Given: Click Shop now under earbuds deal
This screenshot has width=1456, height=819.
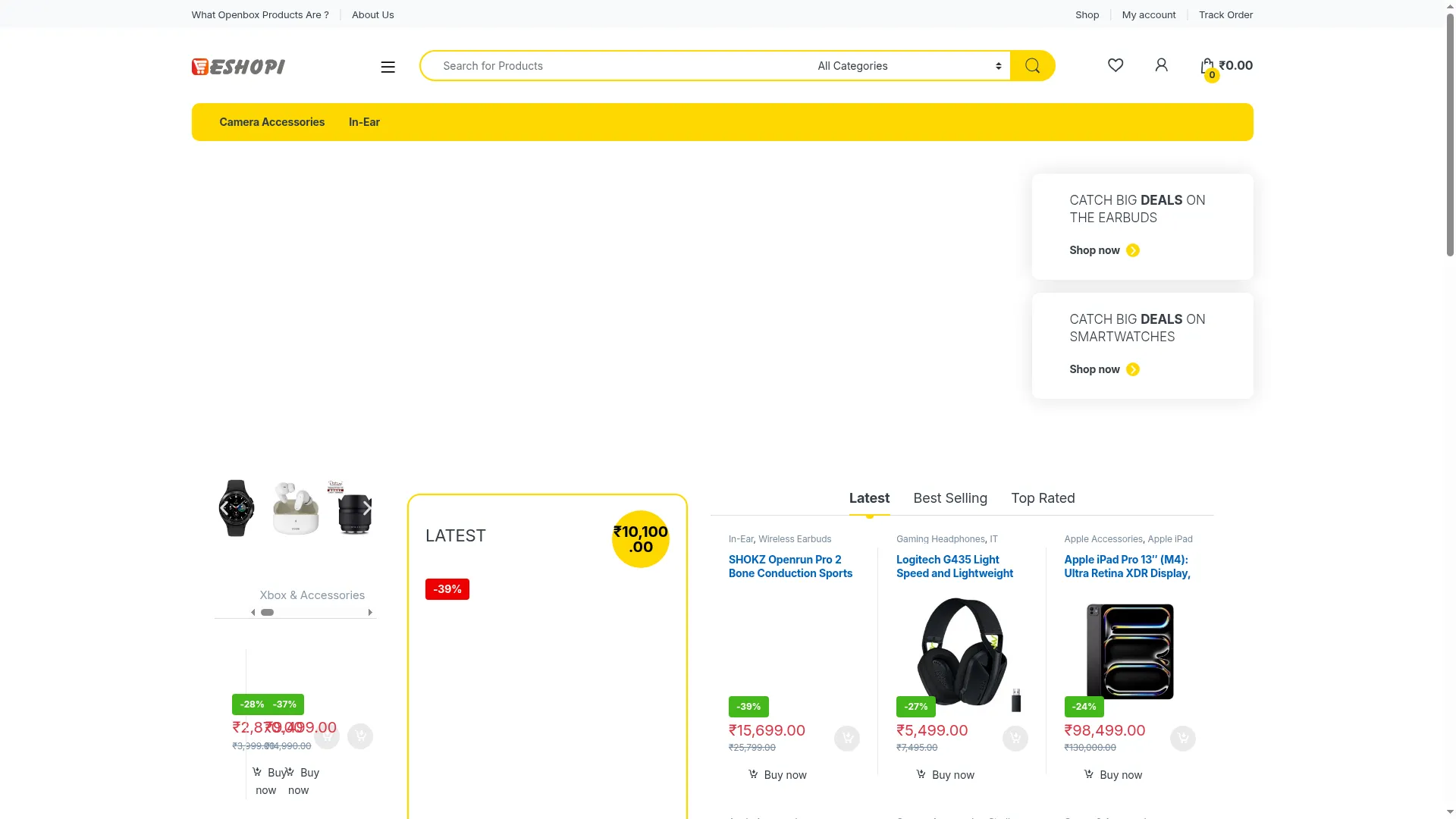Looking at the screenshot, I should (x=1094, y=250).
